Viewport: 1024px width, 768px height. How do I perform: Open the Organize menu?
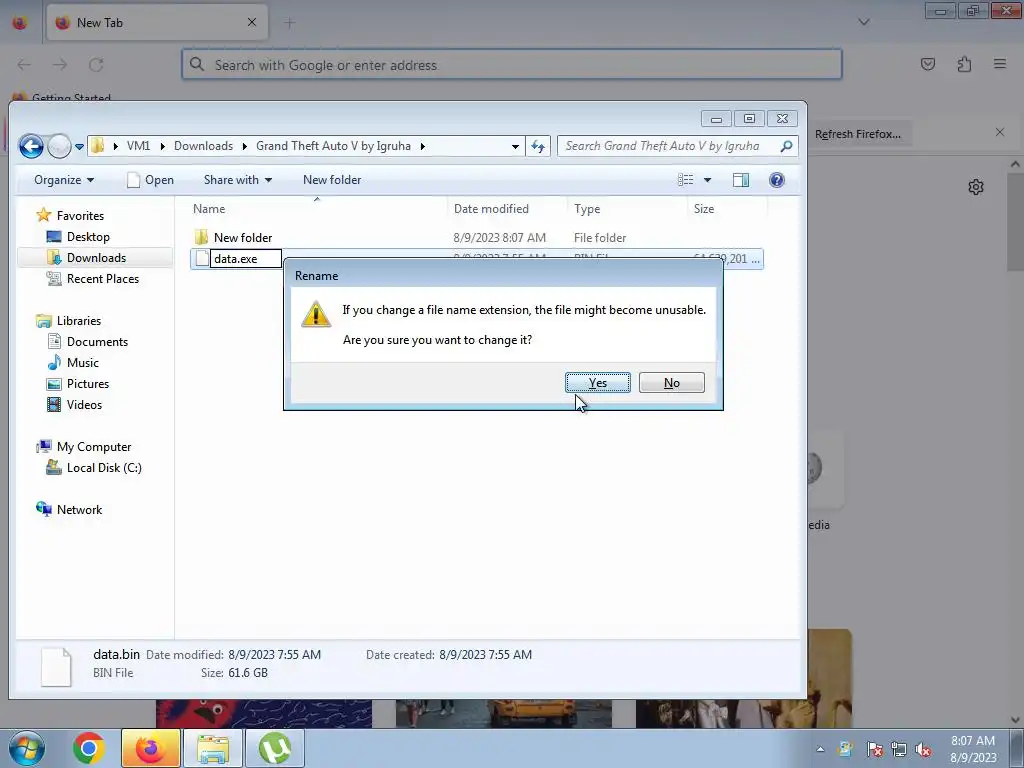click(x=64, y=180)
